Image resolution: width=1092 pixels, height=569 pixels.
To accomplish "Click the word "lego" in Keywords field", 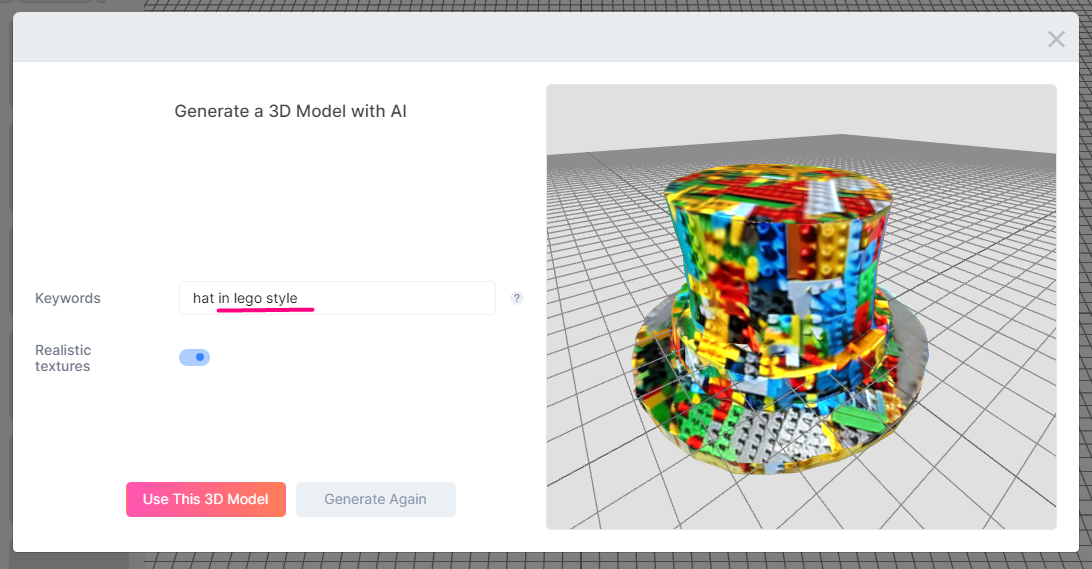I will [247, 298].
